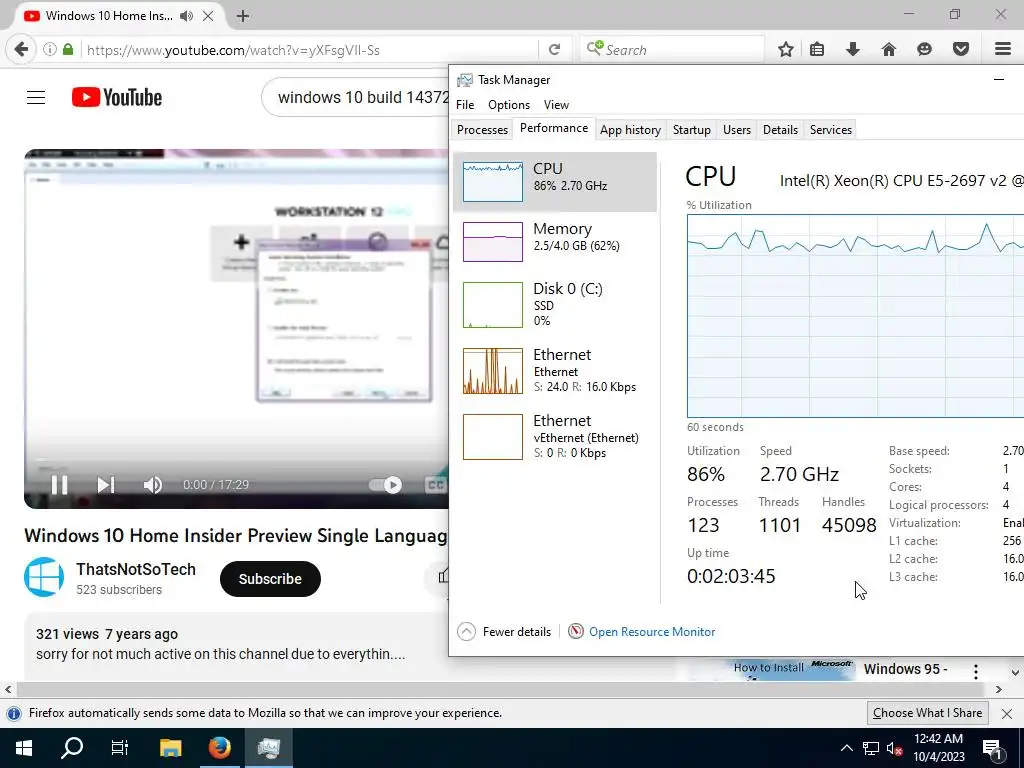Viewport: 1024px width, 768px height.
Task: Click the smiley chat icon in Firefox toolbar
Action: pos(924,49)
